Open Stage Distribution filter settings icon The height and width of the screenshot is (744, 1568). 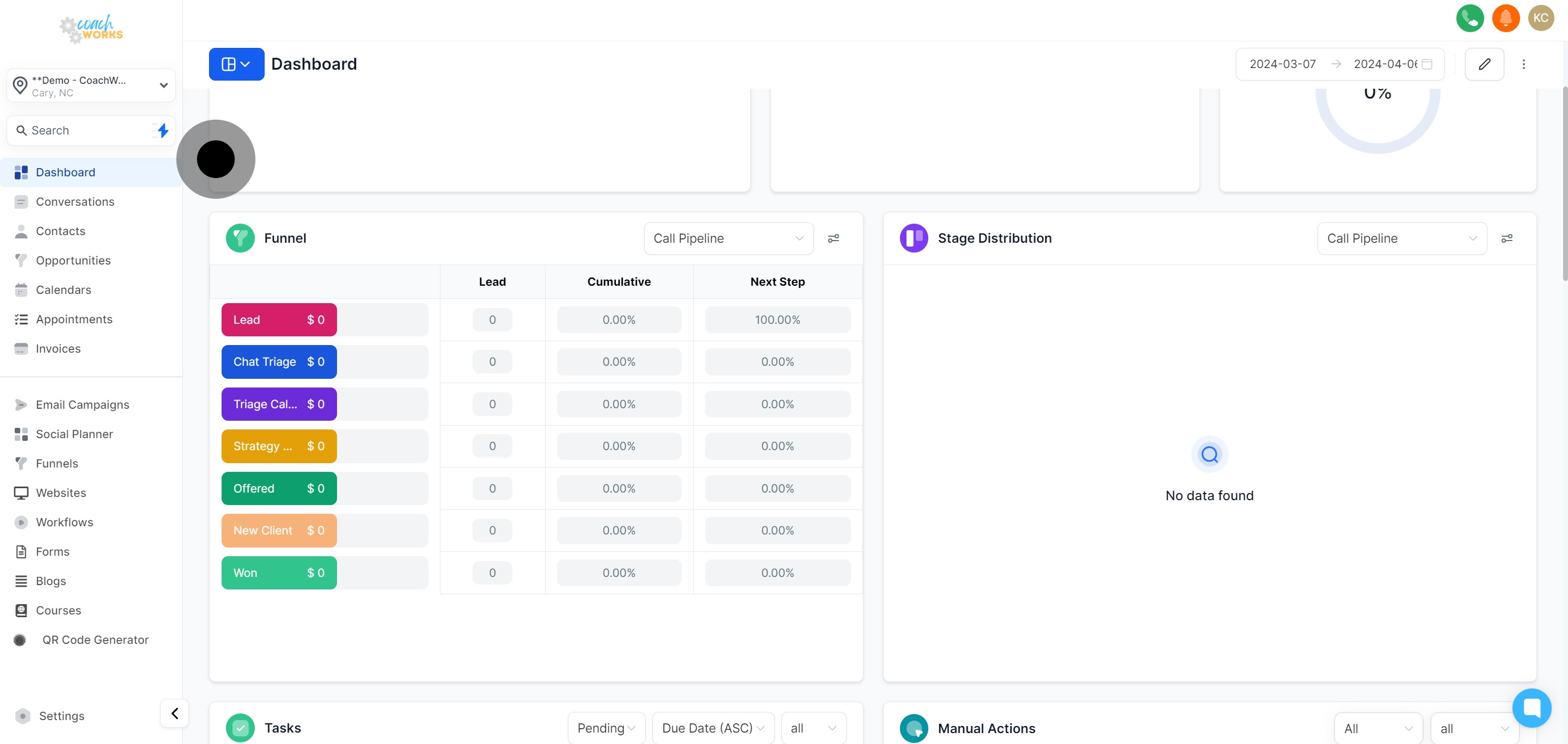(1506, 238)
